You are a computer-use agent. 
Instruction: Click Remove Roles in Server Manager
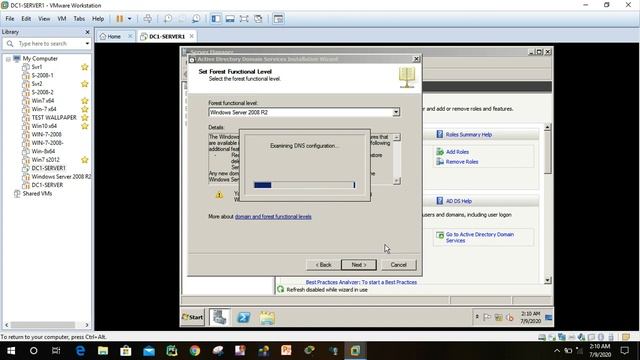(x=462, y=162)
